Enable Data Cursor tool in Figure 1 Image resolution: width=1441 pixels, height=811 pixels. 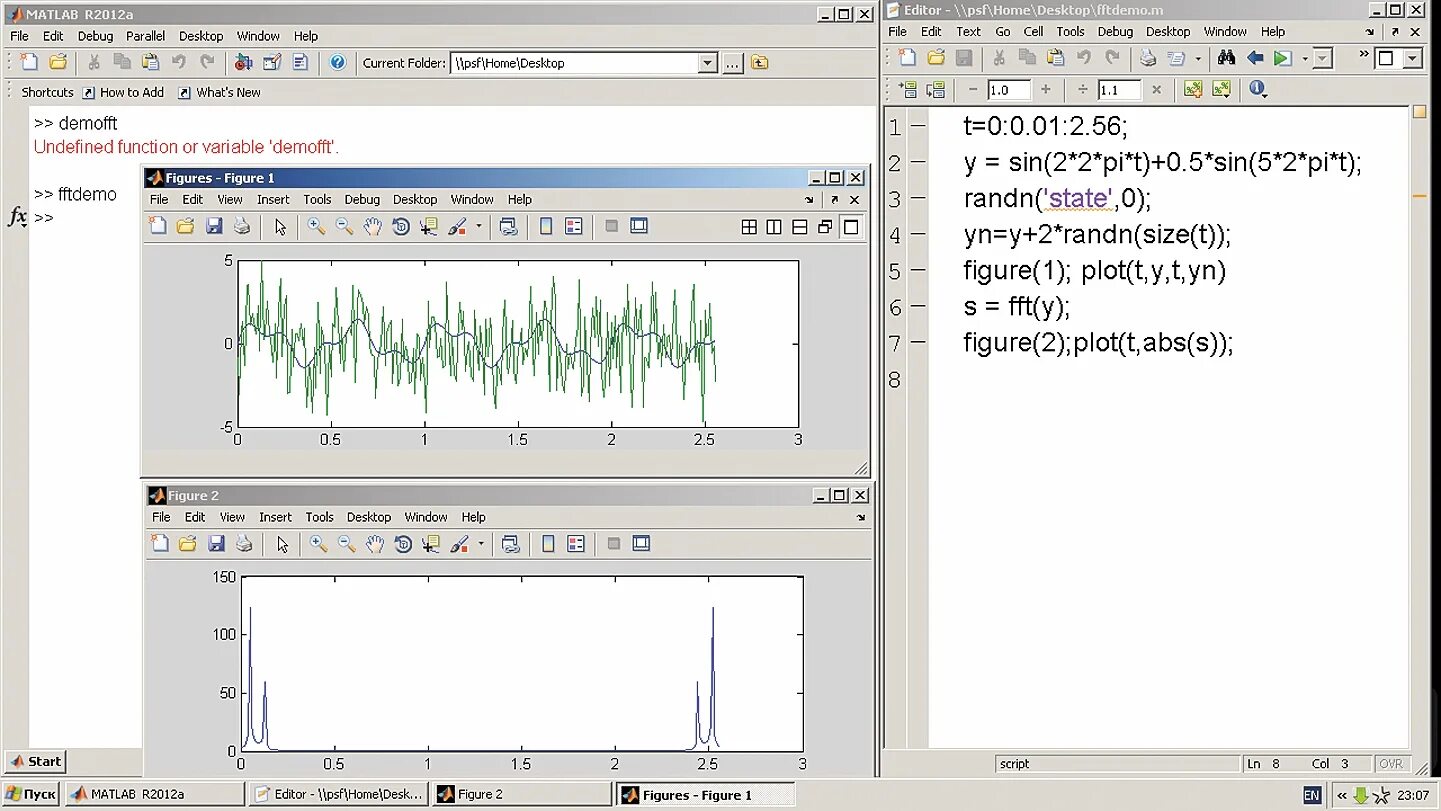click(x=428, y=227)
